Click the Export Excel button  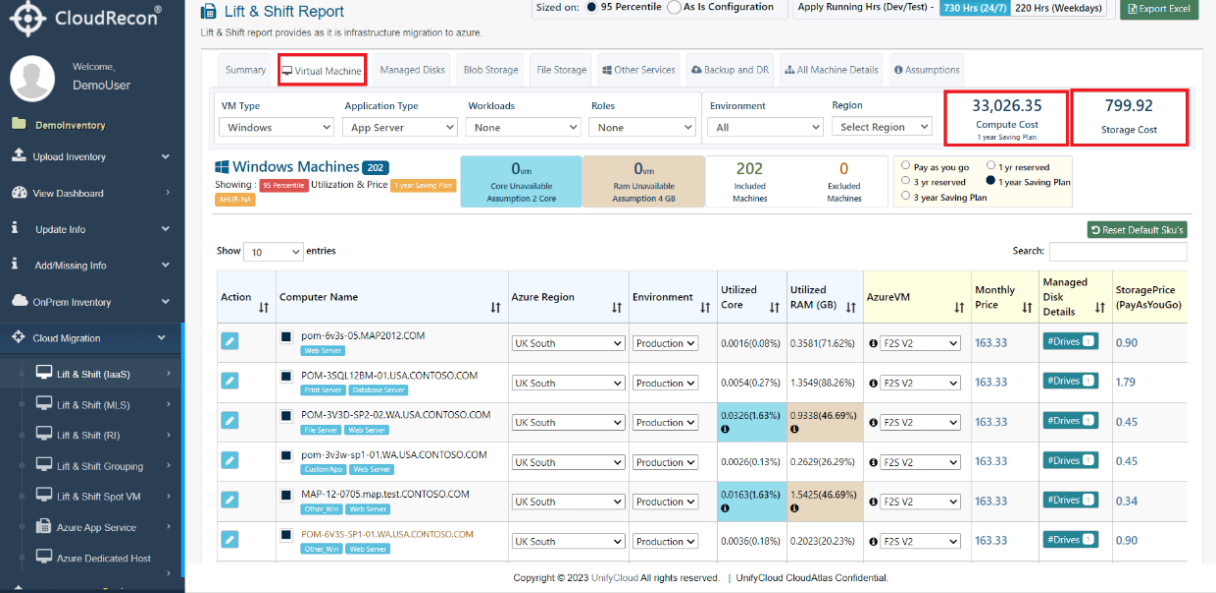[x=1159, y=9]
